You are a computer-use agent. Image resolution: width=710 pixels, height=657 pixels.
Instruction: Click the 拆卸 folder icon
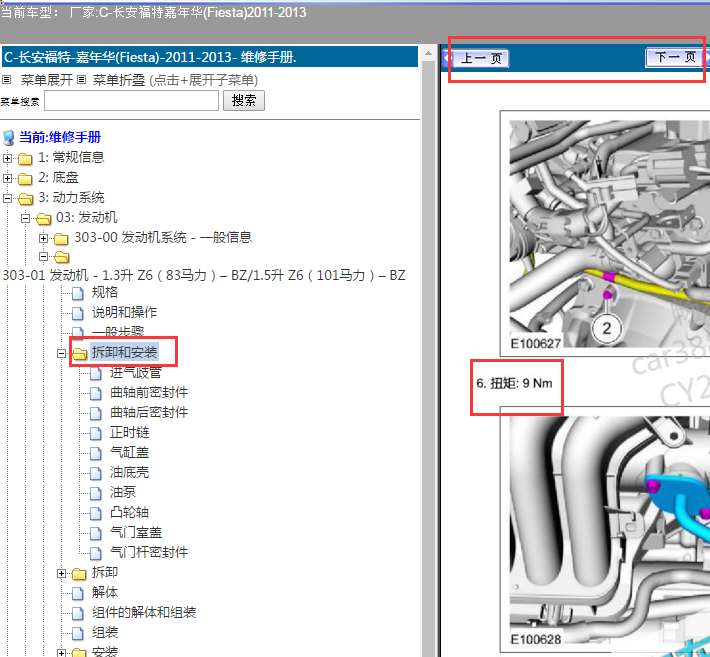pos(79,574)
